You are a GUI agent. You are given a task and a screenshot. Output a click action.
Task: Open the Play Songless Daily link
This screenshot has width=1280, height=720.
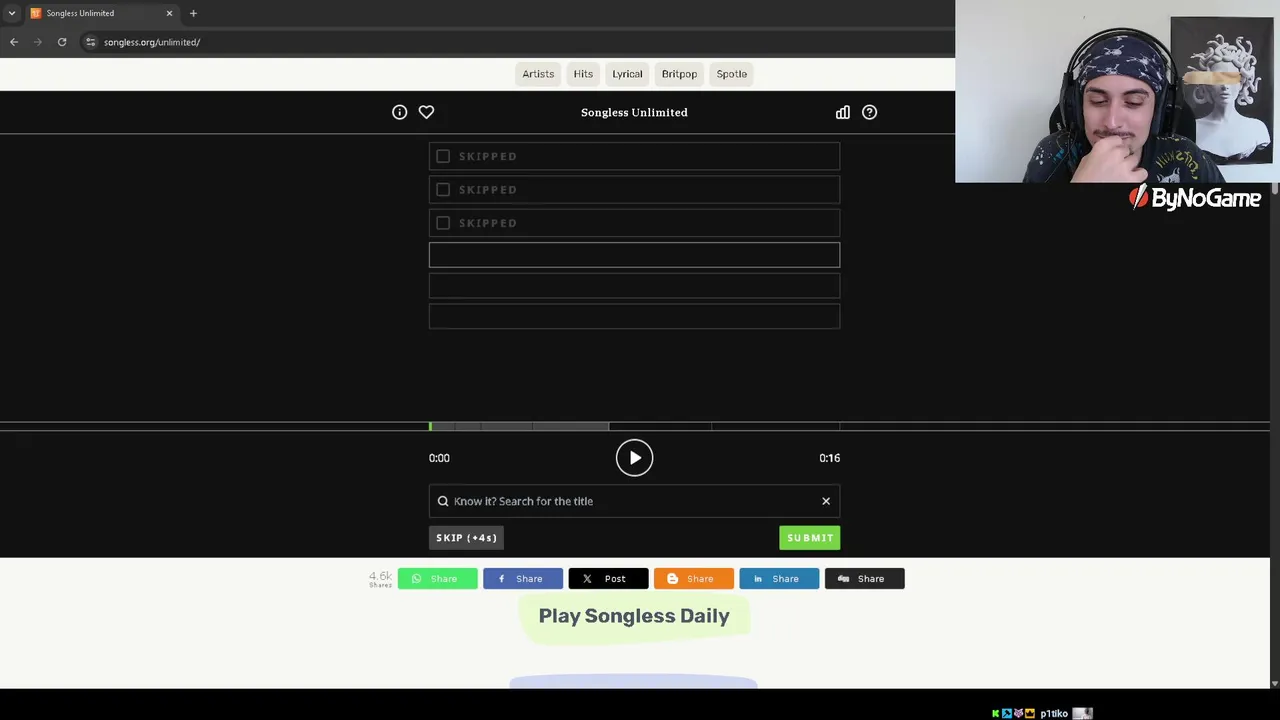634,616
